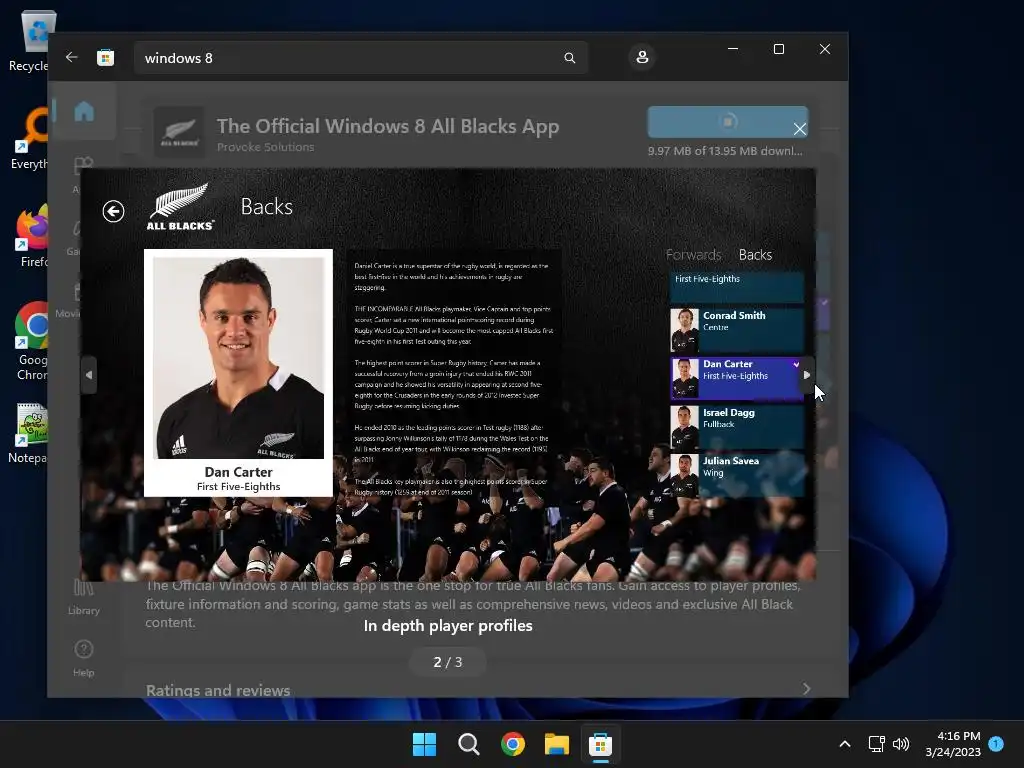Click the Provoke Solutions publisher link

(x=265, y=147)
